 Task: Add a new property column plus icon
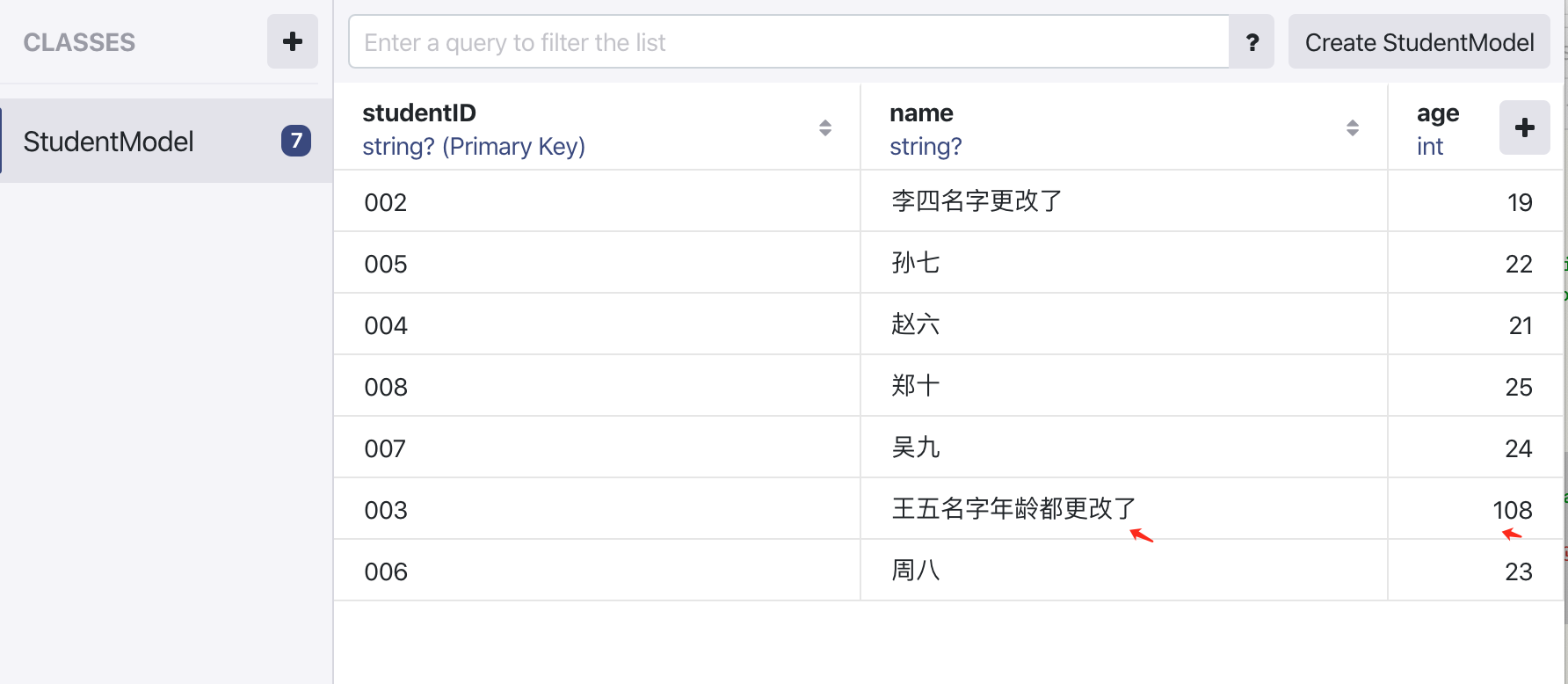pyautogui.click(x=1525, y=127)
